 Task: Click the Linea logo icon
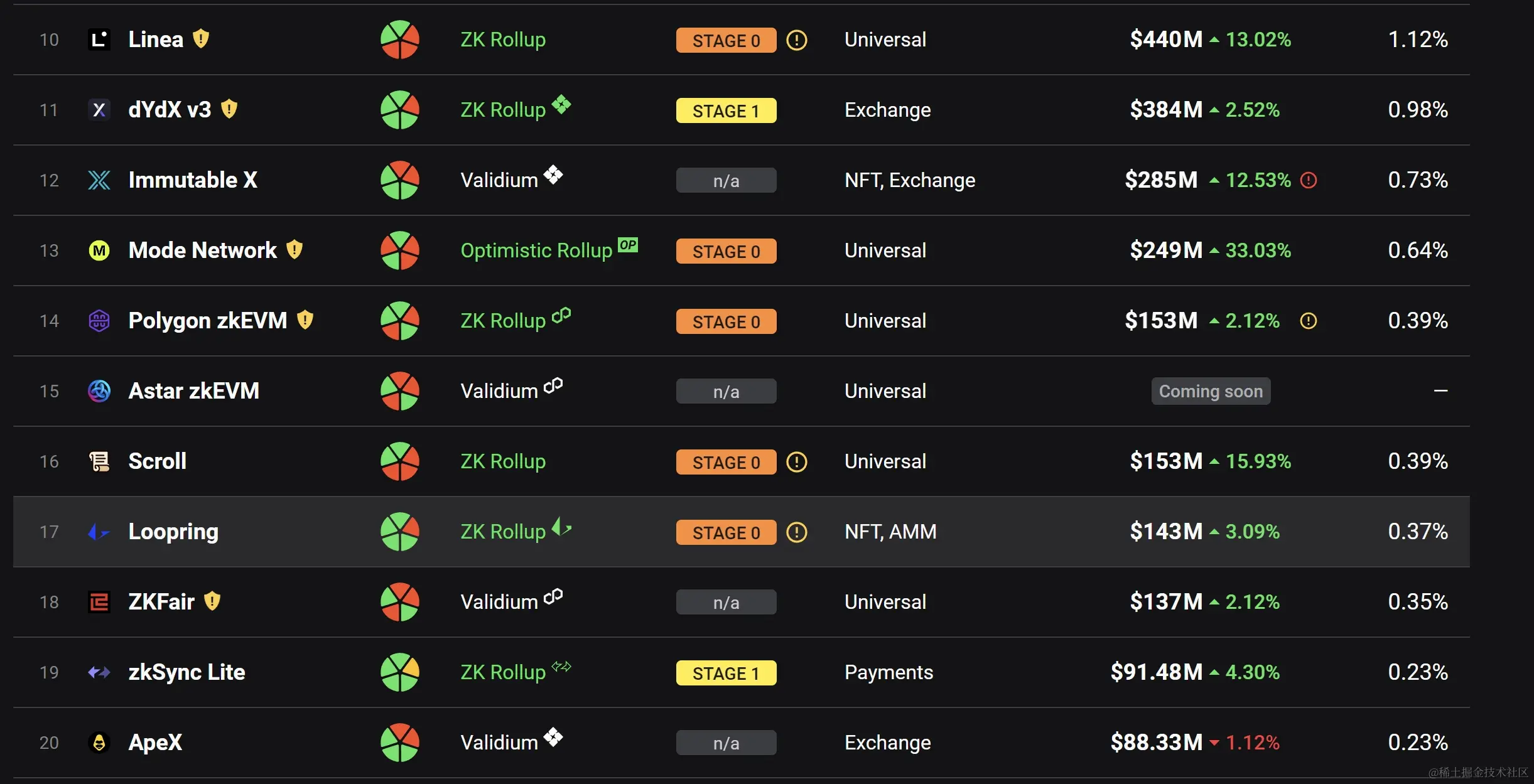[x=99, y=40]
